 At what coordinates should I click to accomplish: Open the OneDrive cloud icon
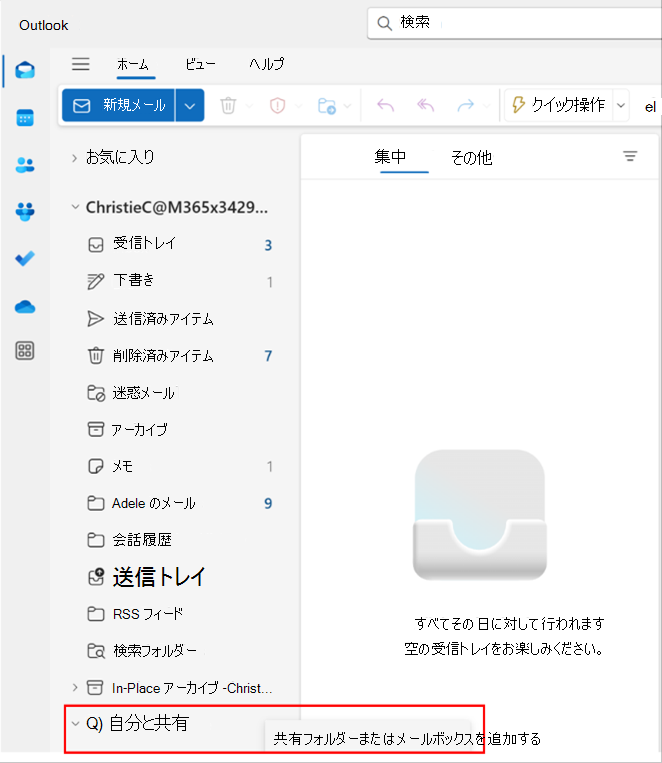click(x=25, y=307)
